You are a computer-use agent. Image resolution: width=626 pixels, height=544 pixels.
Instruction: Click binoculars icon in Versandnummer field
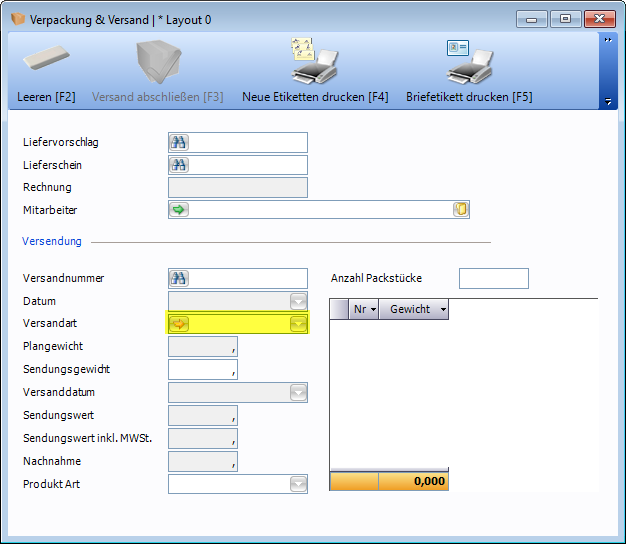179,279
